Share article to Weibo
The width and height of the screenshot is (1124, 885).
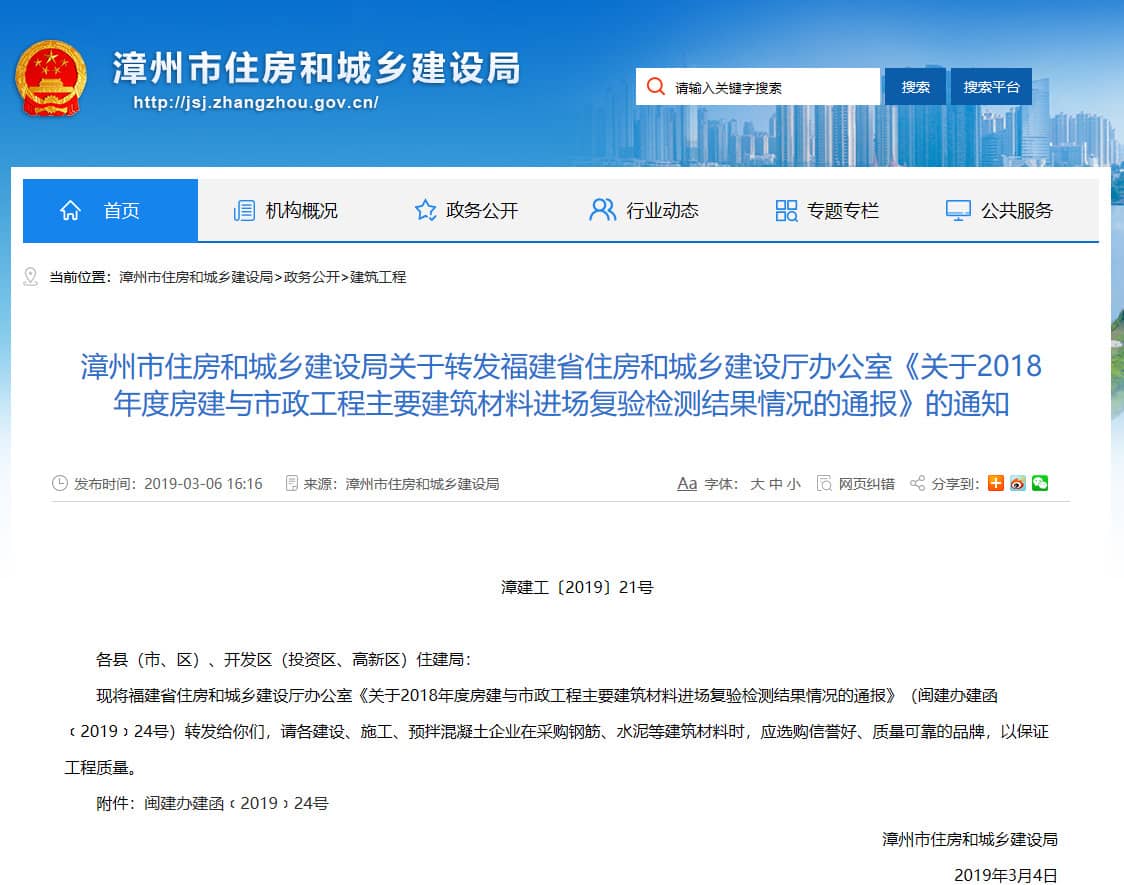pos(1018,483)
